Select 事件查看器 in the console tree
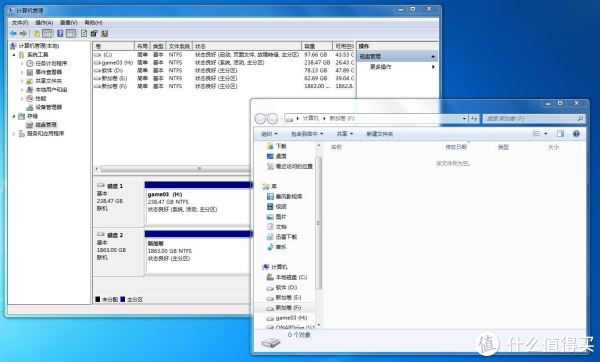The image size is (600, 362). pyautogui.click(x=48, y=72)
